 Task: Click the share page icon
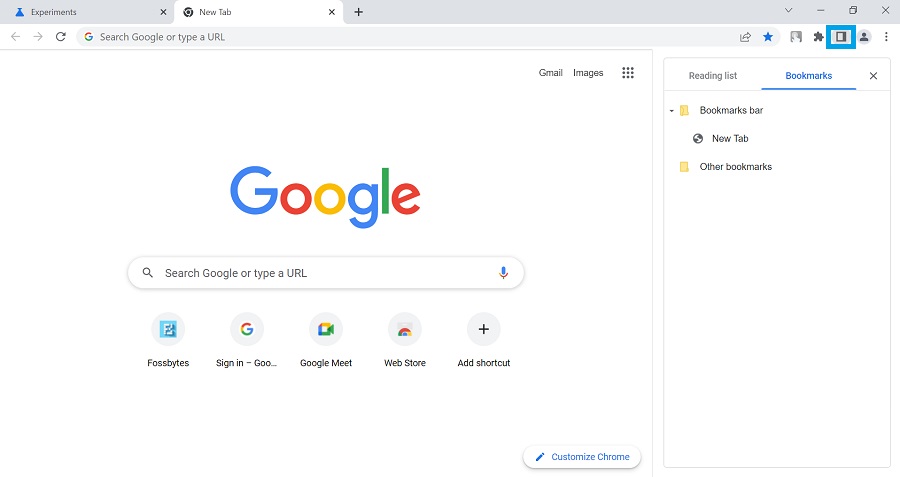[745, 37]
